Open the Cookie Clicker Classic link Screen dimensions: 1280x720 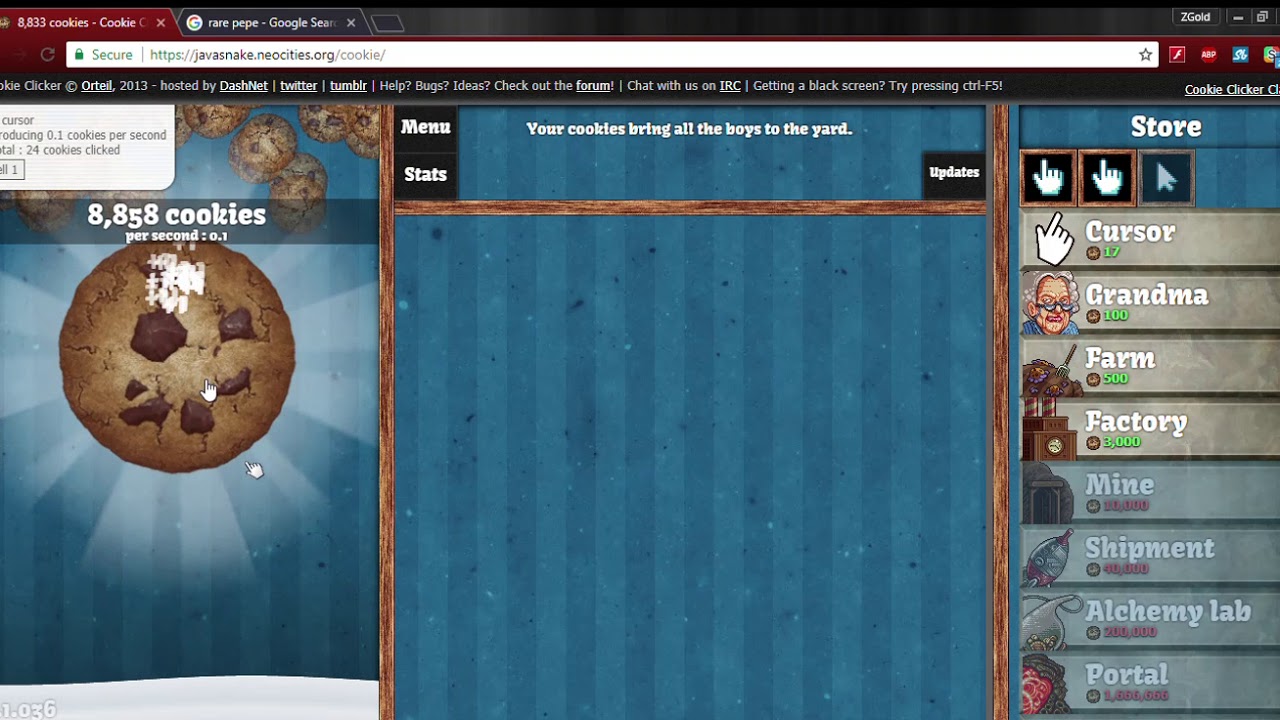click(1232, 90)
